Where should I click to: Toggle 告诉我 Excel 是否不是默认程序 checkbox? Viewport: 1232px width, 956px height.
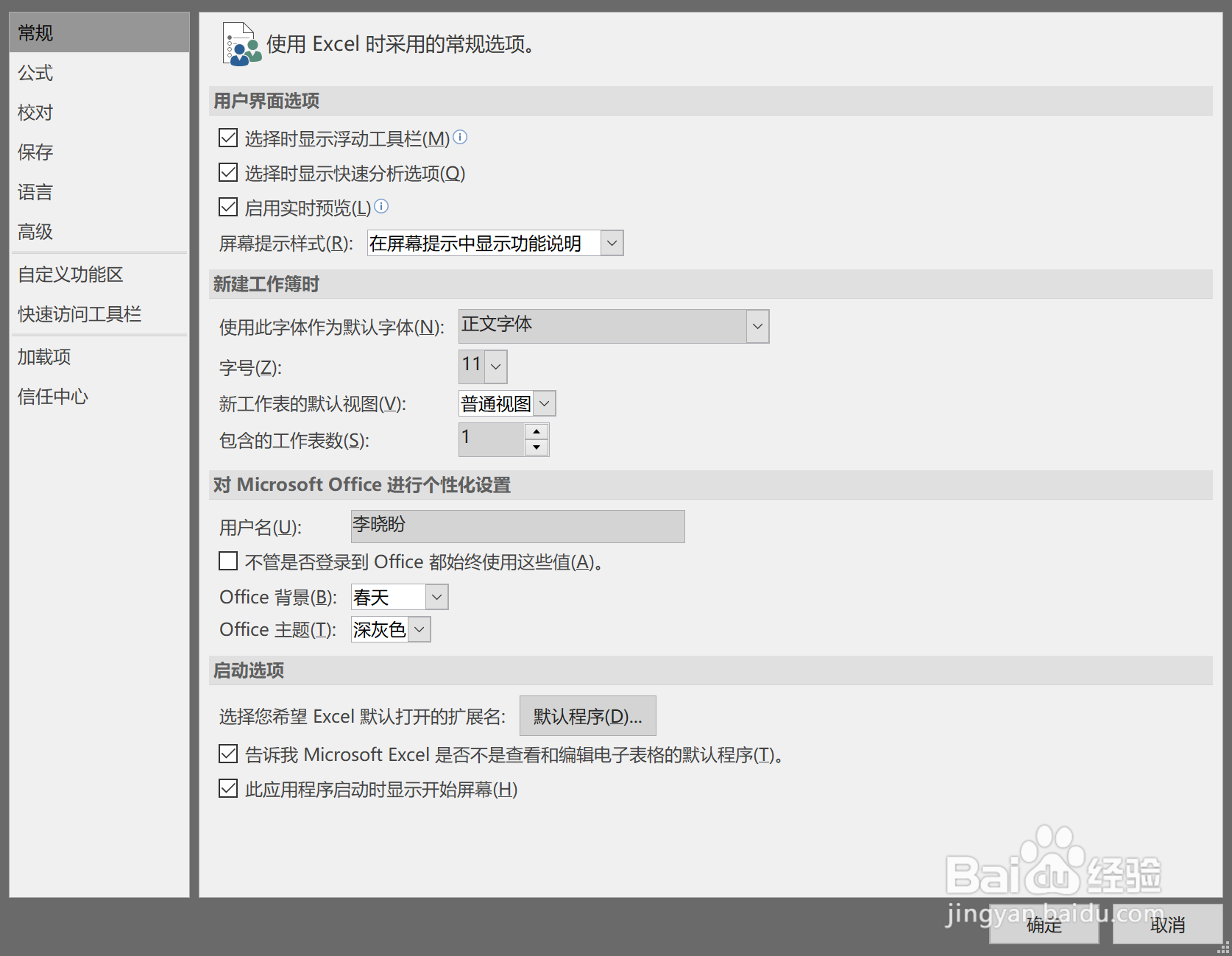(x=228, y=754)
